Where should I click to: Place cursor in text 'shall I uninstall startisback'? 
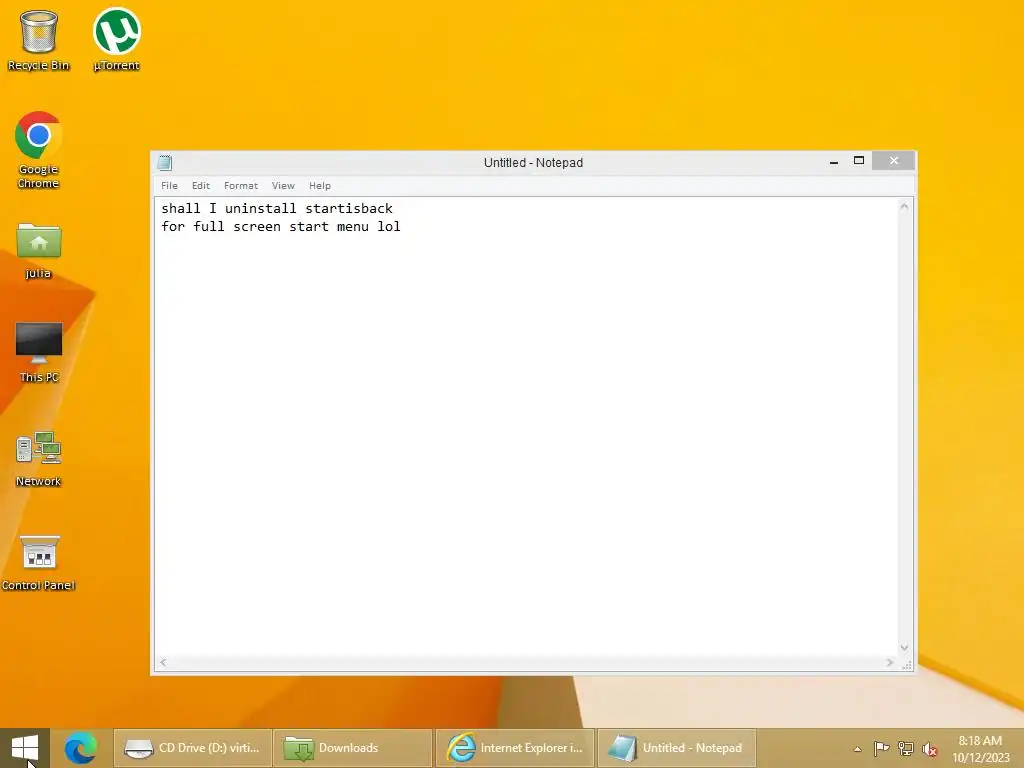click(x=277, y=208)
